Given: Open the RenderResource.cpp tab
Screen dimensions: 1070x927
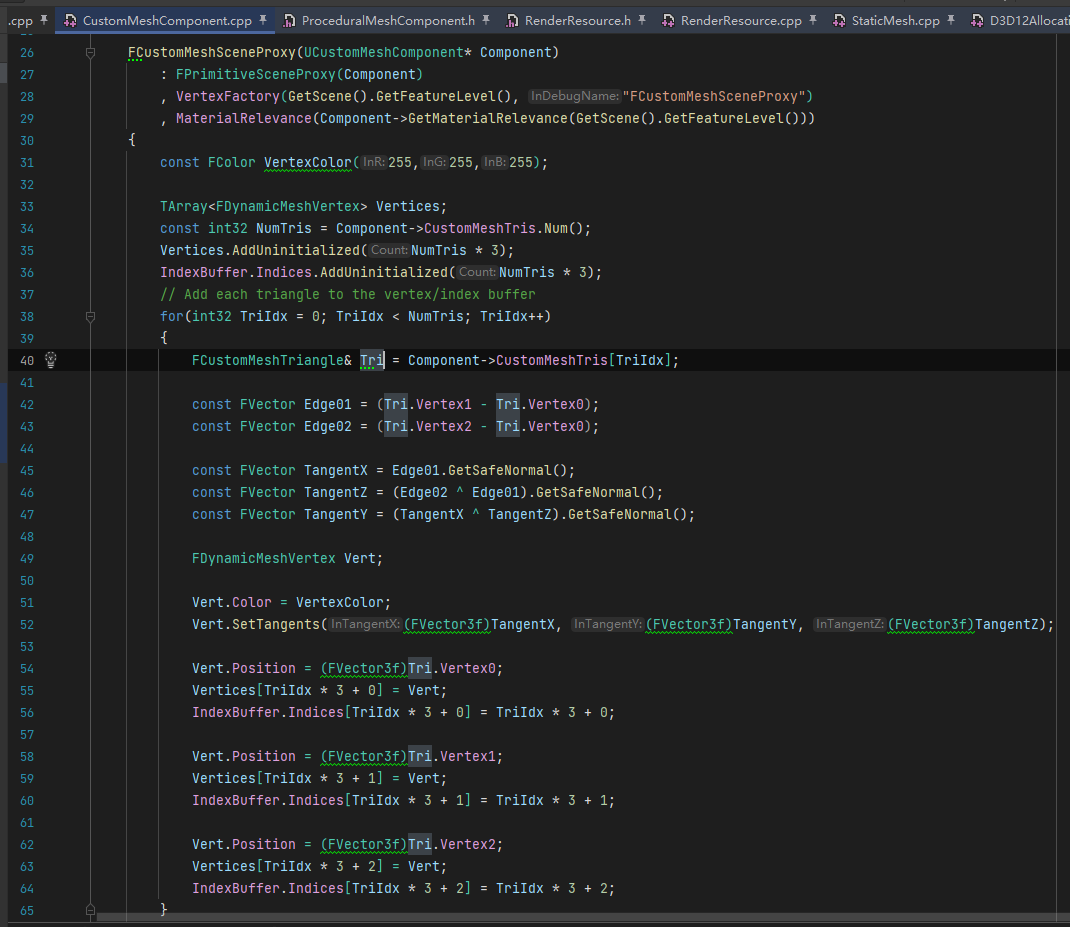Looking at the screenshot, I should [x=740, y=20].
